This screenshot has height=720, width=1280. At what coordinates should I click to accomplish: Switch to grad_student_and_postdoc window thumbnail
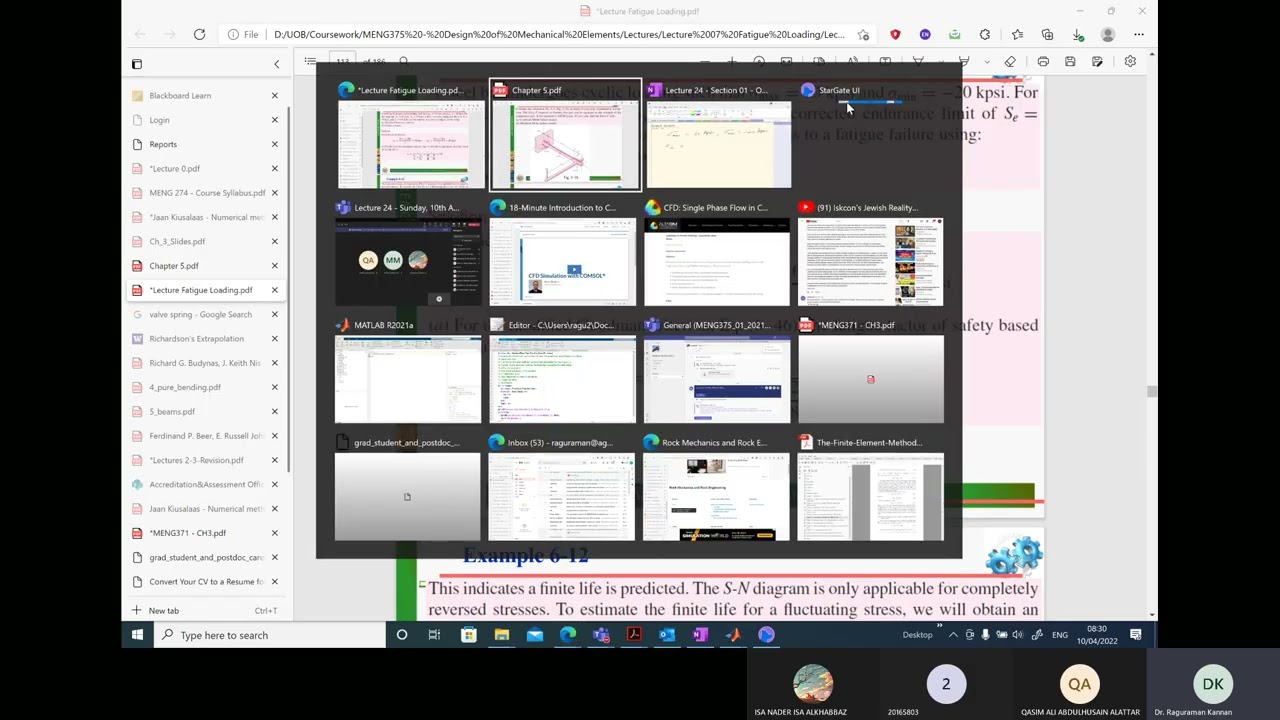pos(408,488)
